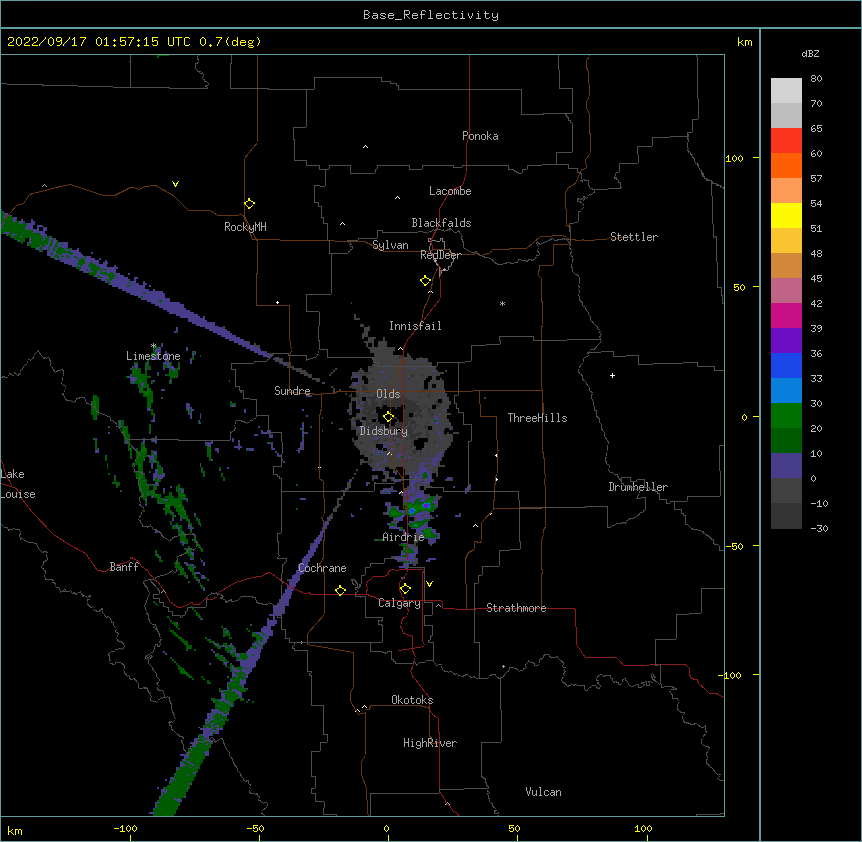Viewport: 862px width, 842px height.
Task: Click the Sylvan label
Action: click(390, 245)
